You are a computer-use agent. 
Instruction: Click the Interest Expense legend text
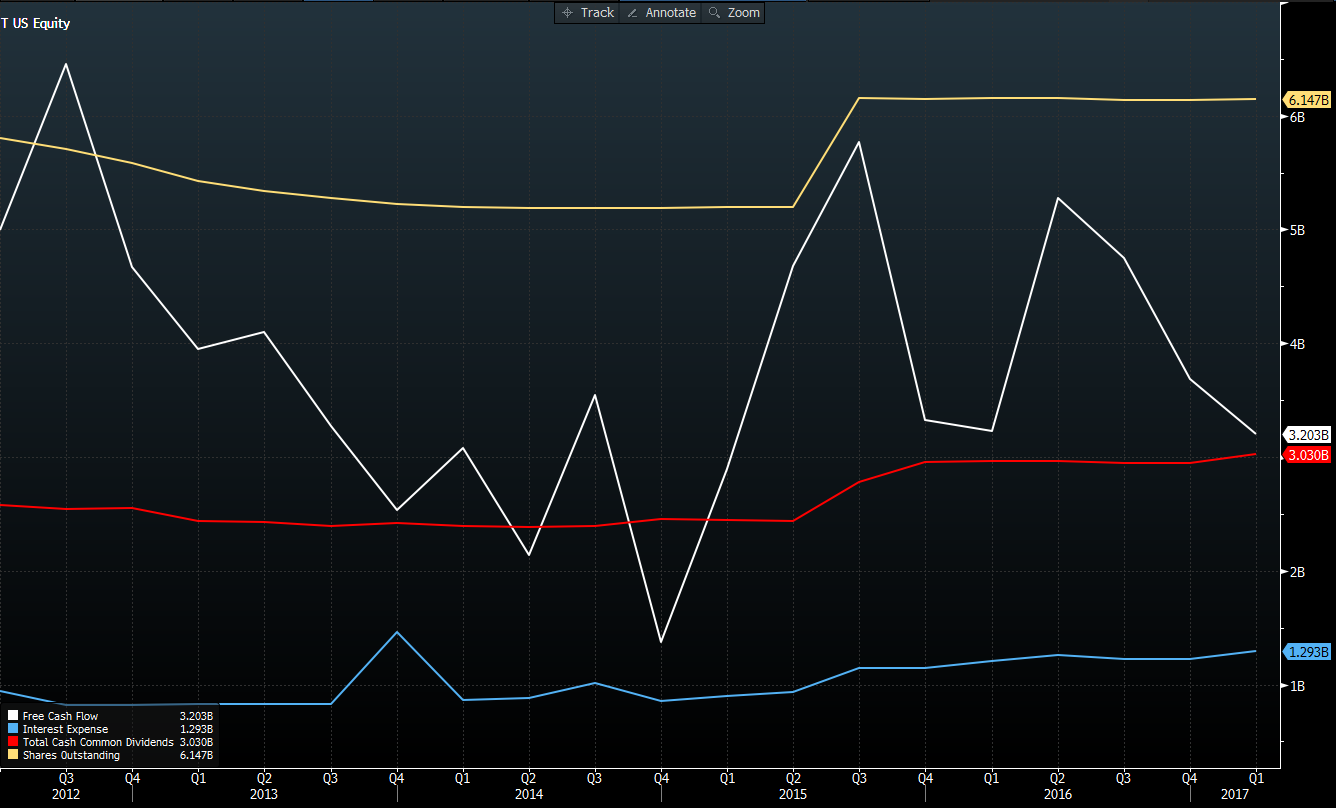point(66,729)
